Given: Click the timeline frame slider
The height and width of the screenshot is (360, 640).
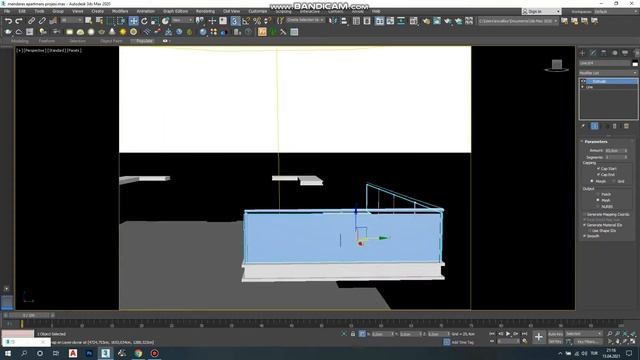Looking at the screenshot, I should click(29, 316).
